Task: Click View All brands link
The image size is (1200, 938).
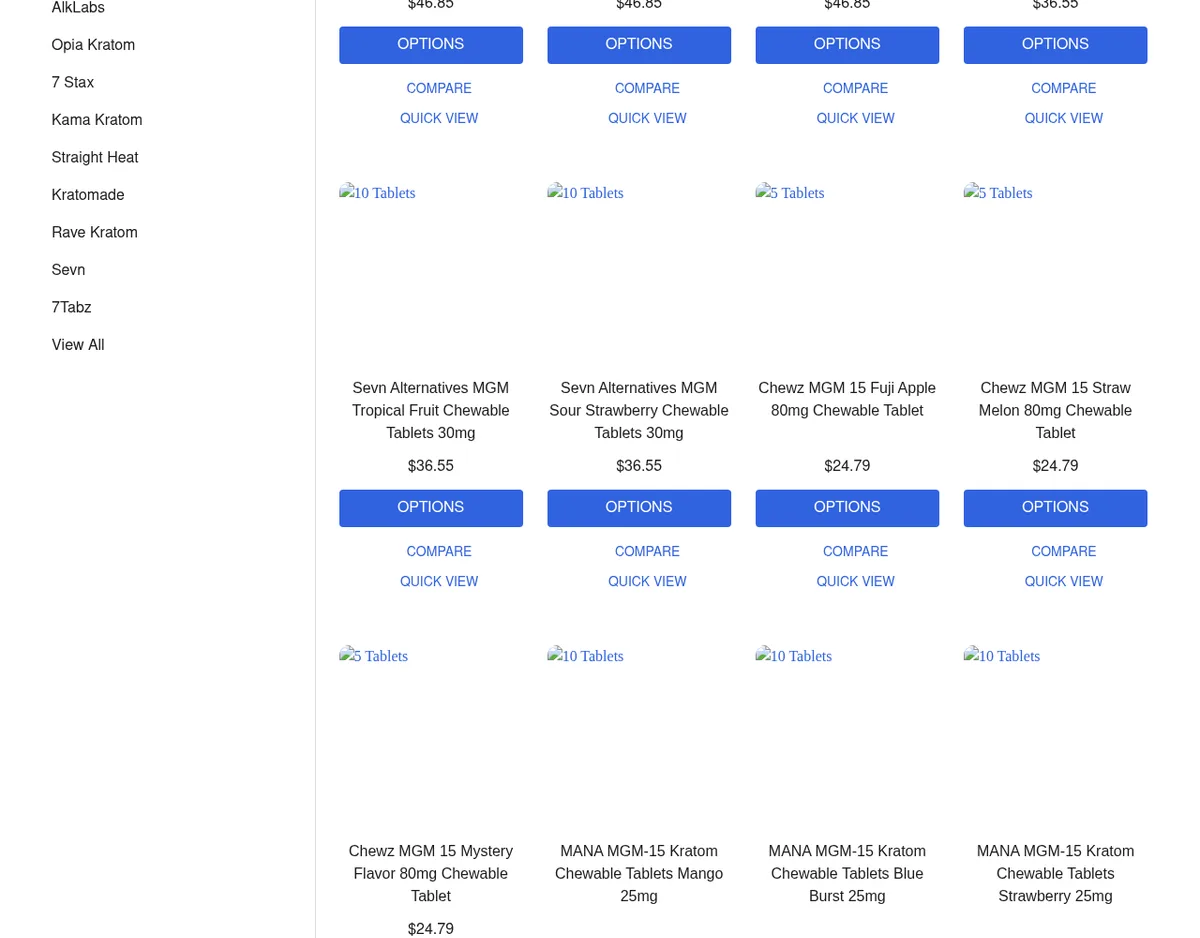Action: click(x=78, y=345)
